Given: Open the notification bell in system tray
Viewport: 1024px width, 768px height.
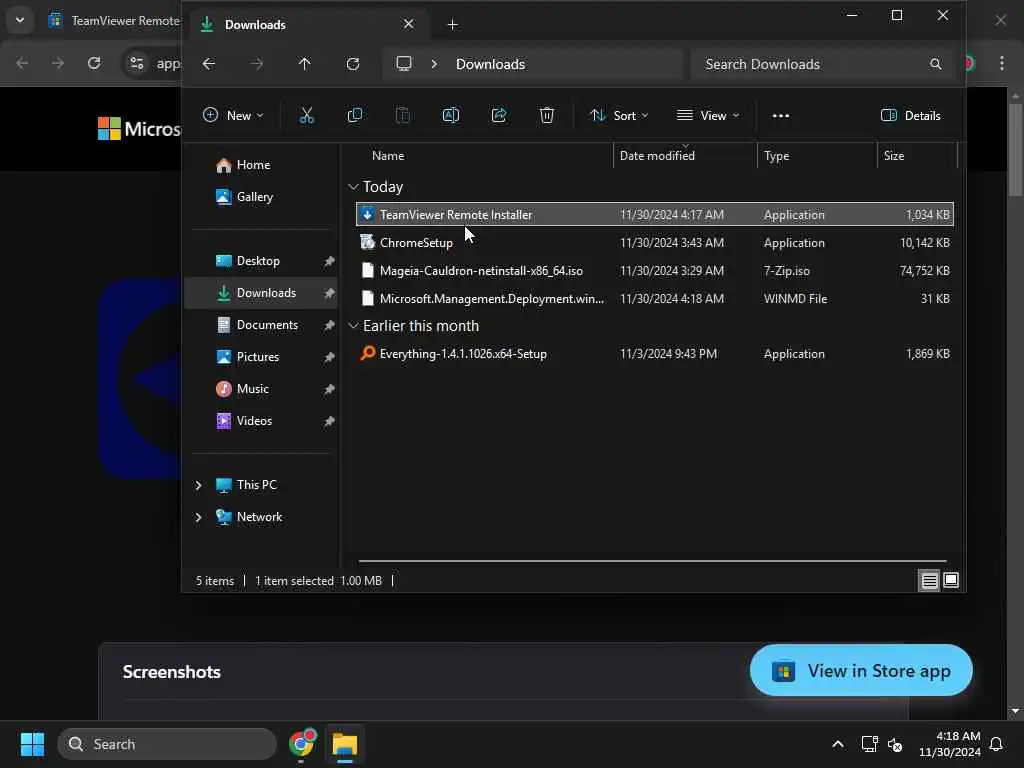Looking at the screenshot, I should [x=997, y=744].
